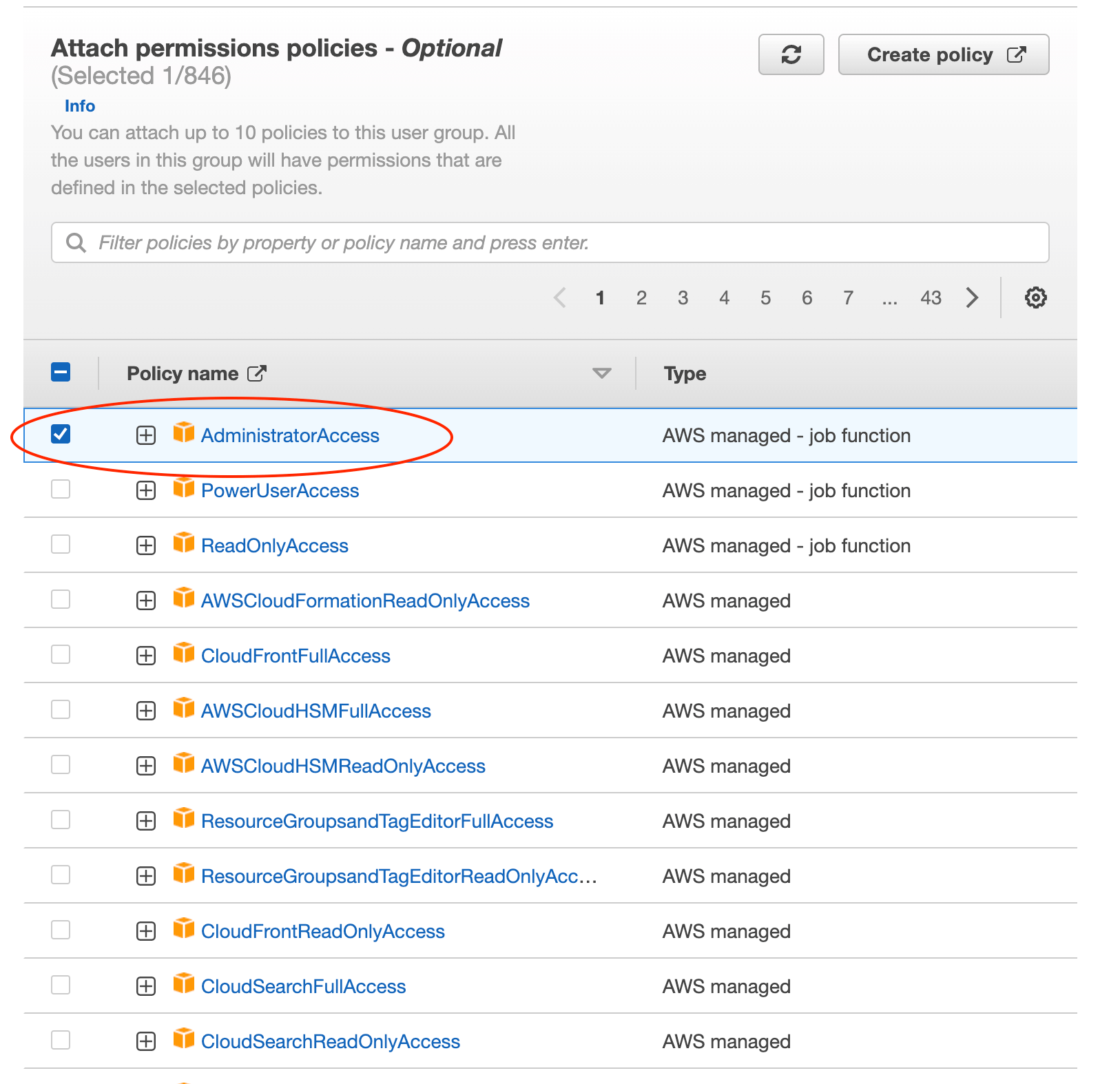Screen dimensions: 1120x1084
Task: Expand the AWSCloudHSMReadOnlyAccess policy details
Action: click(x=146, y=766)
